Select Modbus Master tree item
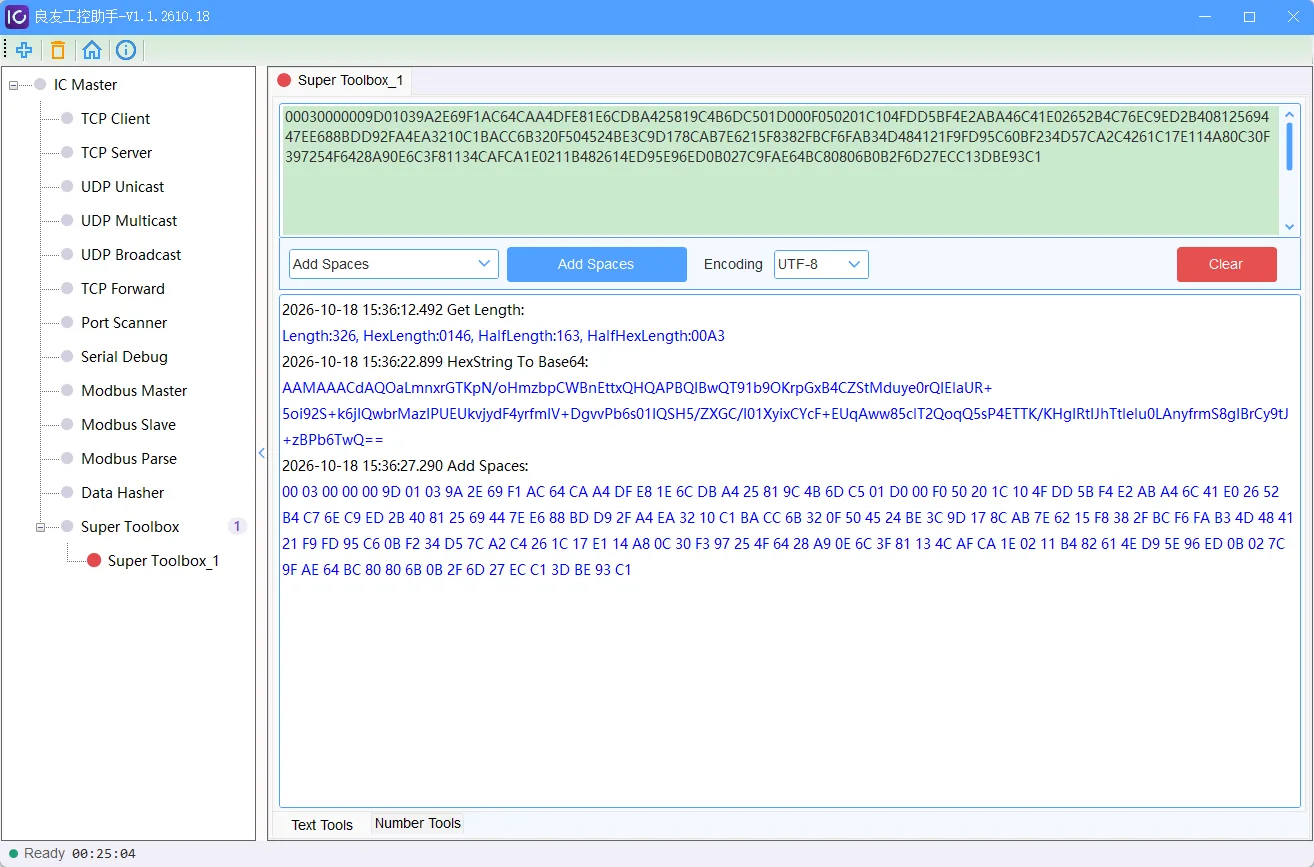 pyautogui.click(x=134, y=391)
